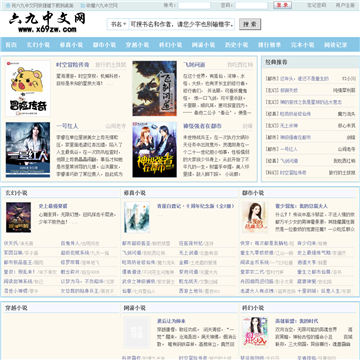Click the 六九中文网 site logo

point(47,22)
